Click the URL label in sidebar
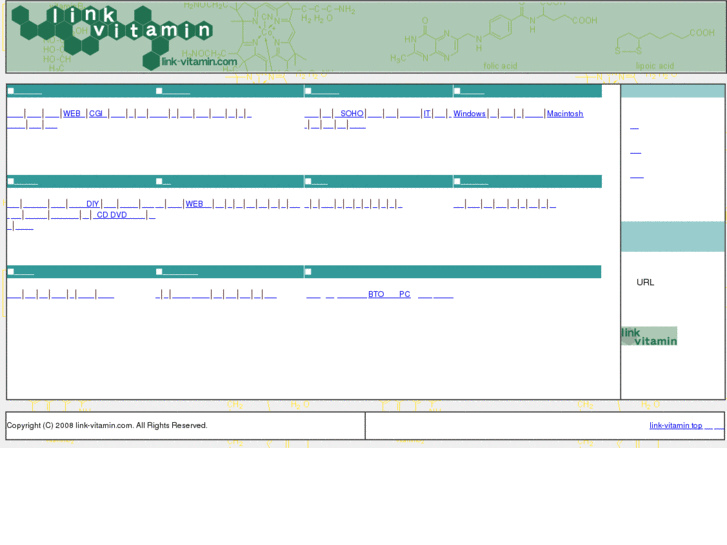Viewport: 727px width, 545px height. point(645,282)
